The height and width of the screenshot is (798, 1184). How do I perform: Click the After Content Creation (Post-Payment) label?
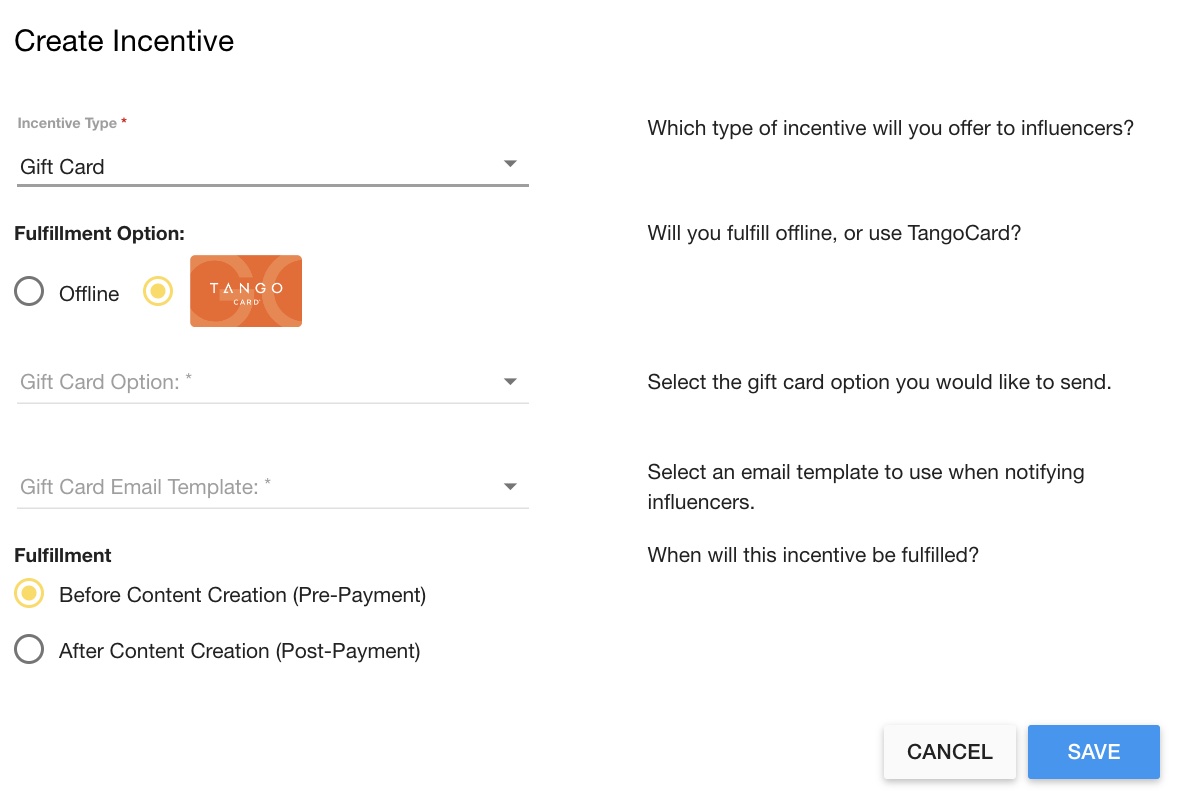tap(239, 651)
